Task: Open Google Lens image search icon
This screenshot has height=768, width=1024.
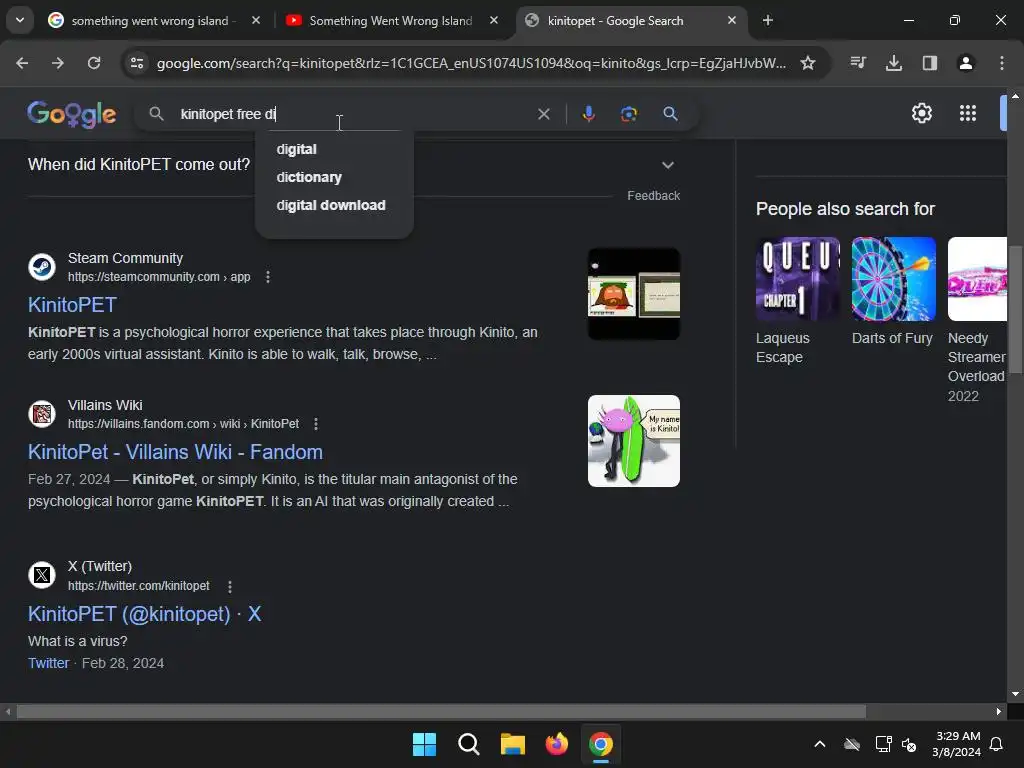Action: point(629,114)
